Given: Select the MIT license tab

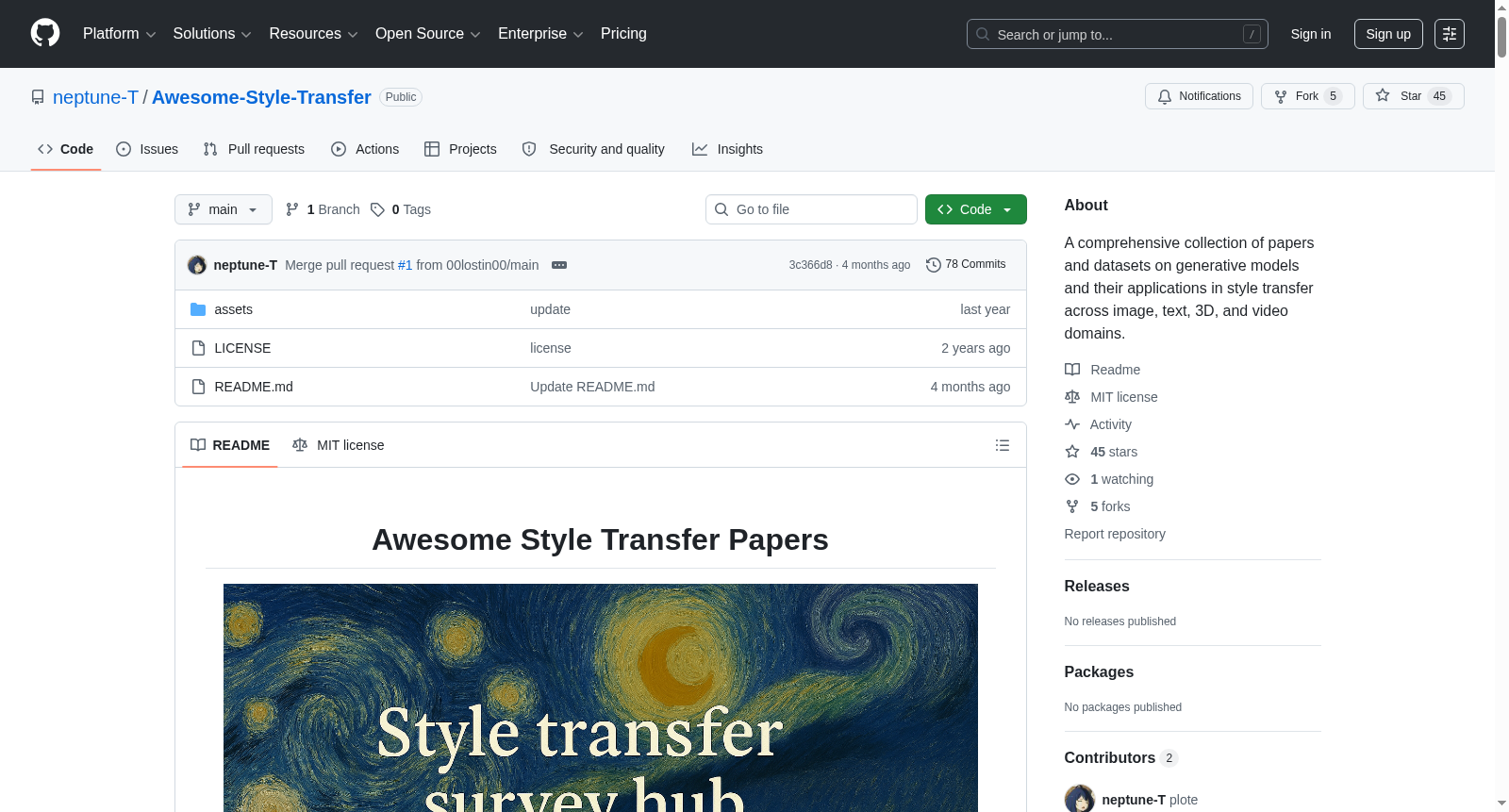Looking at the screenshot, I should pos(339,445).
